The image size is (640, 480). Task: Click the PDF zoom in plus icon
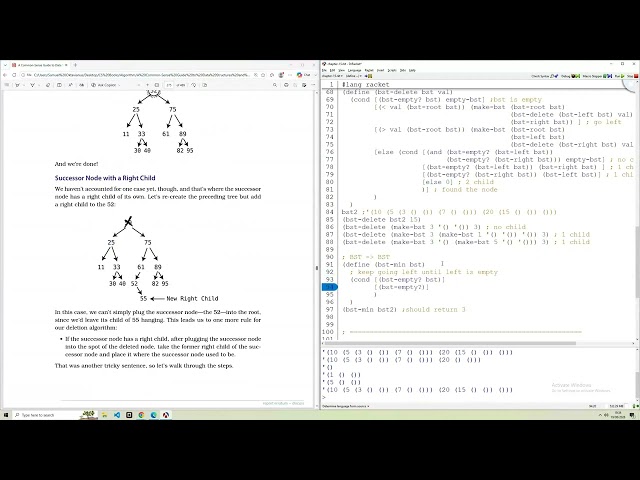[x=147, y=85]
